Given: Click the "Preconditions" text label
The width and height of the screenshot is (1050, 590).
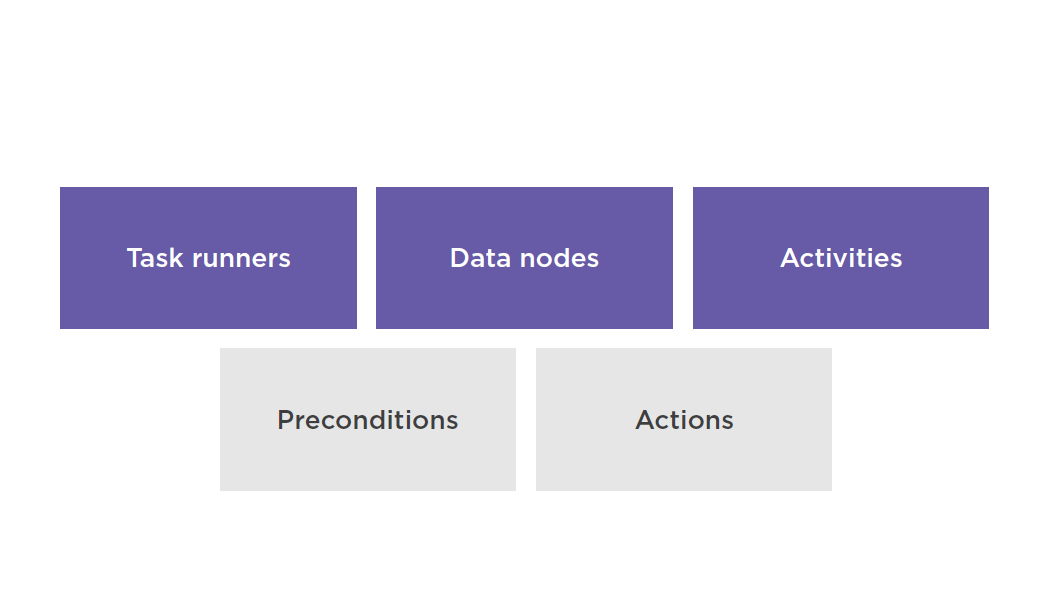Looking at the screenshot, I should pos(368,421).
